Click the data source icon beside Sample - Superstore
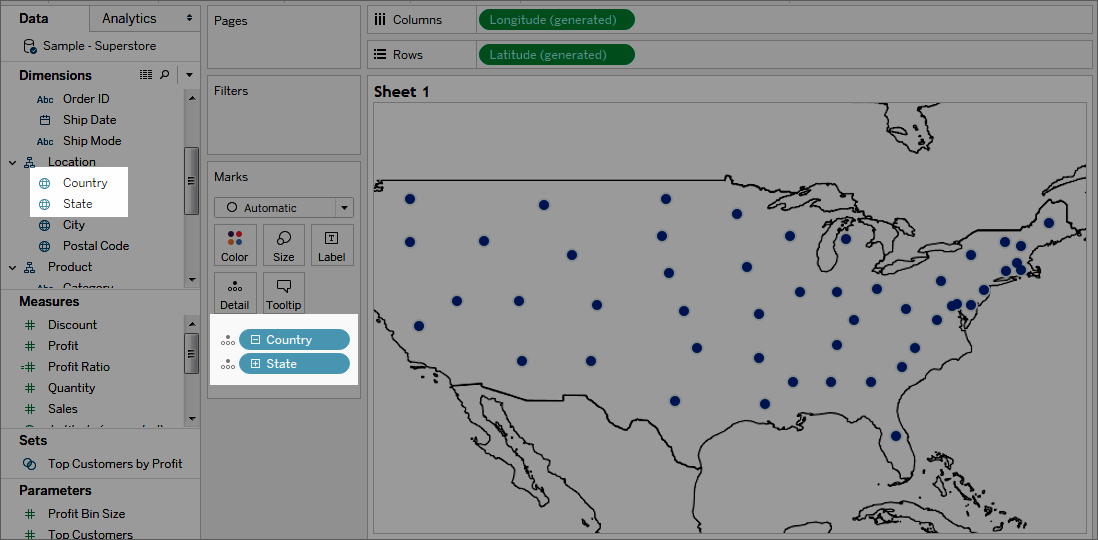 pos(29,47)
